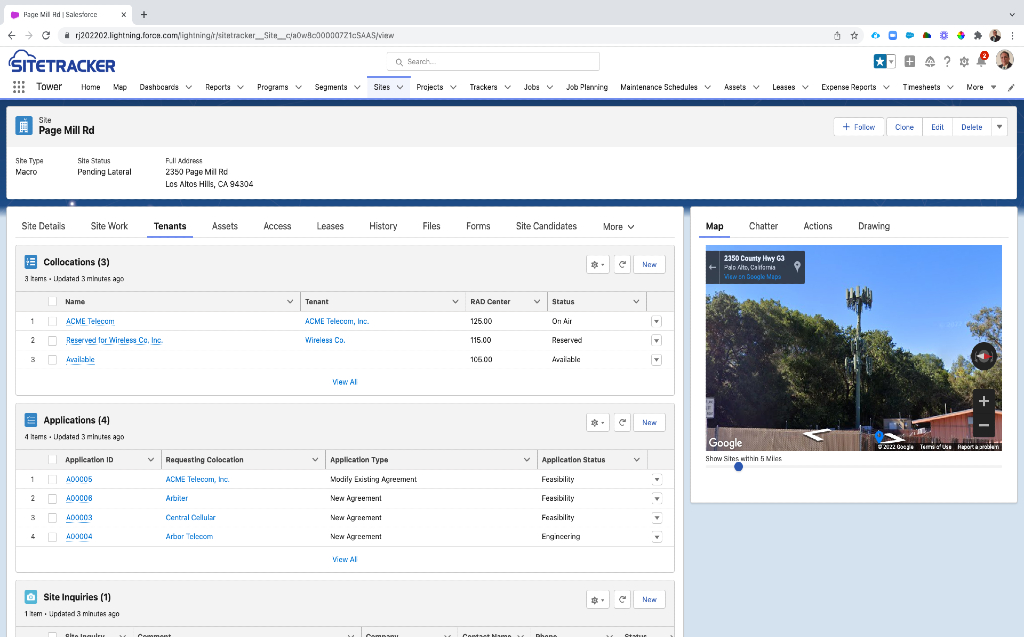Image resolution: width=1024 pixels, height=637 pixels.
Task: Click the tower street view image
Action: [854, 348]
